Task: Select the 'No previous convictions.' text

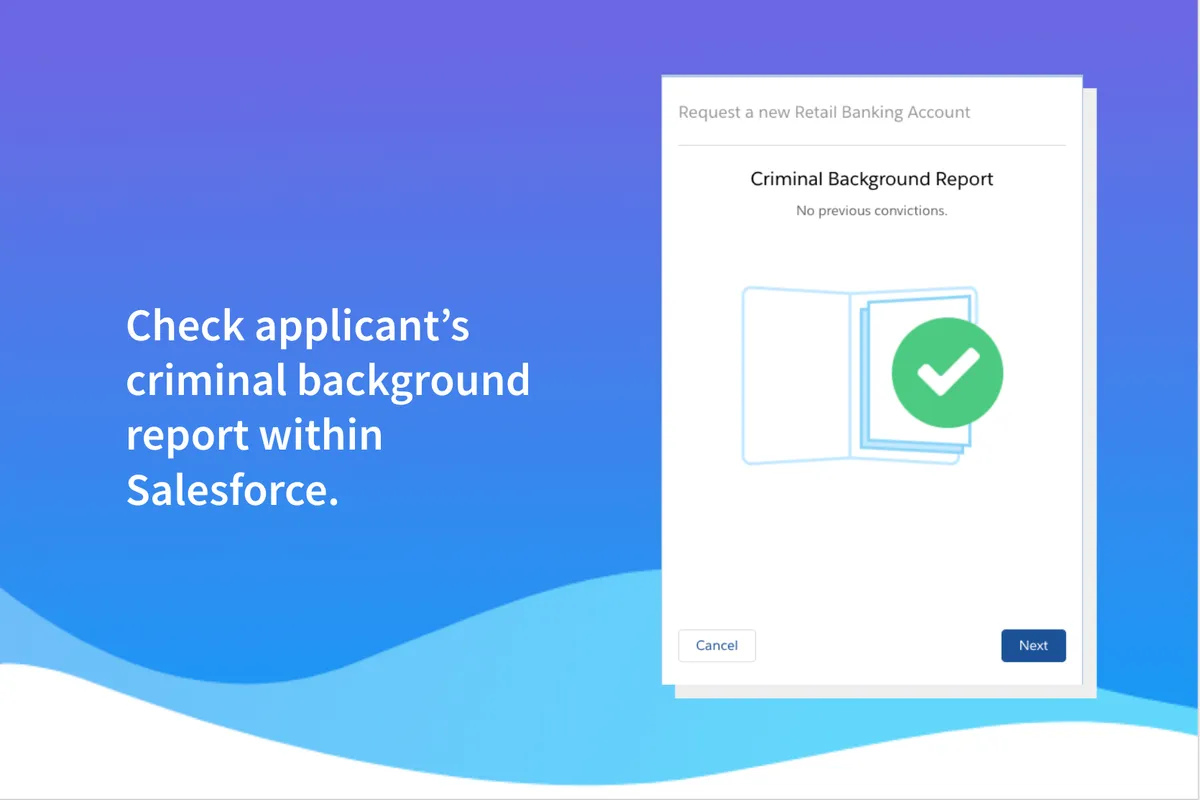Action: [x=872, y=211]
